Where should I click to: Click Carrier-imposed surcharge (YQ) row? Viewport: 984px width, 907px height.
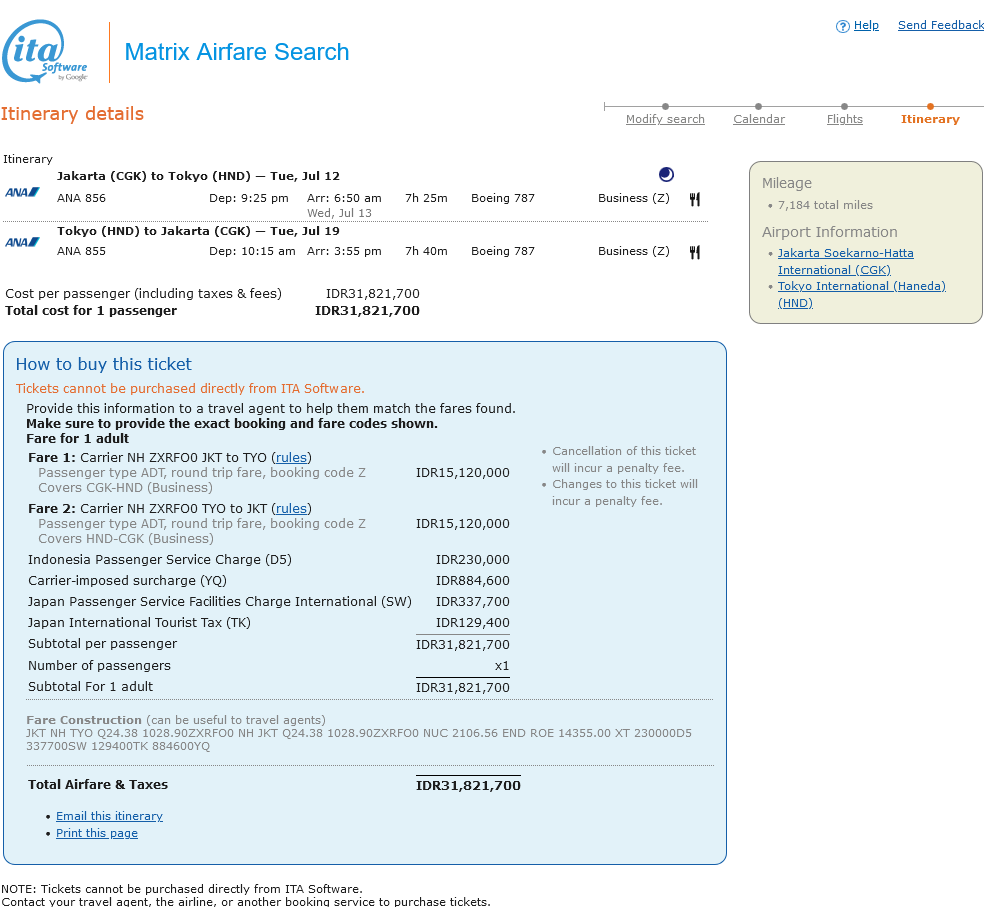pyautogui.click(x=269, y=581)
